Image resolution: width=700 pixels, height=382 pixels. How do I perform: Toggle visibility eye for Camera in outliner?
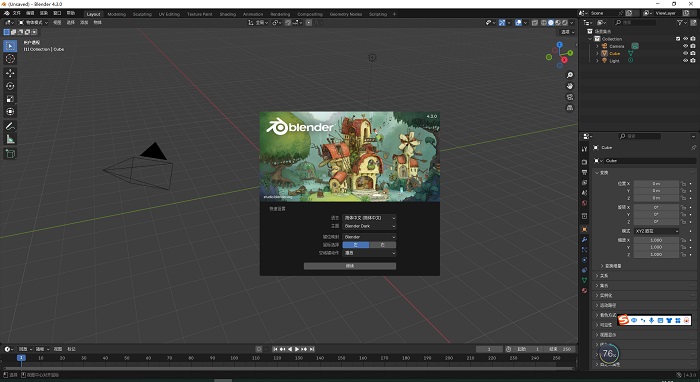click(685, 46)
